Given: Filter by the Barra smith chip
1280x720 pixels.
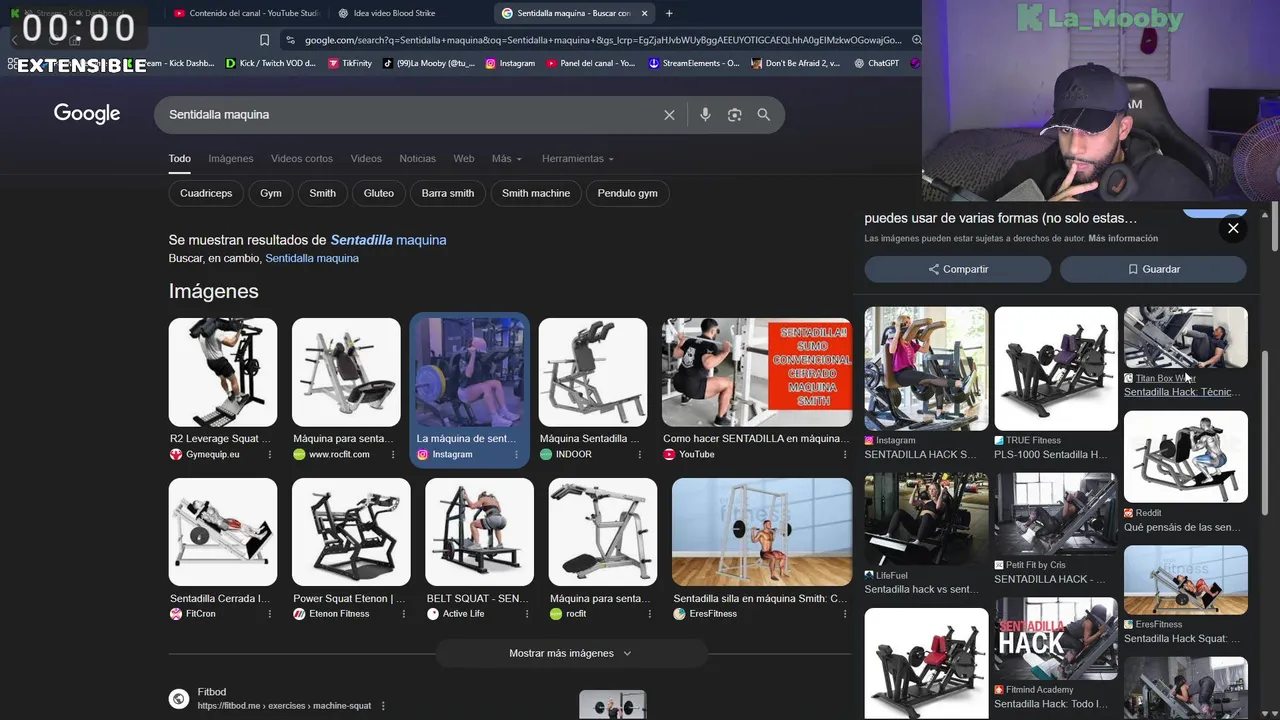Looking at the screenshot, I should [x=448, y=193].
